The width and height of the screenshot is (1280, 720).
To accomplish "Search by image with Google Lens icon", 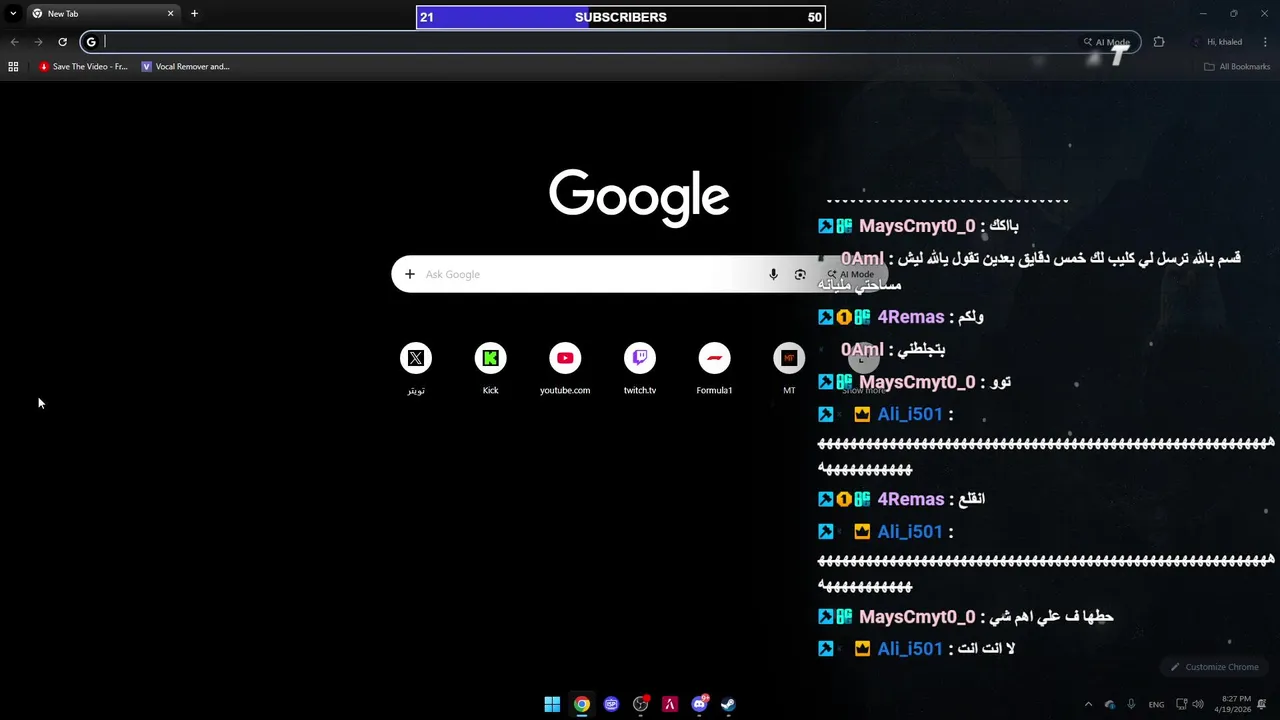I will [800, 274].
